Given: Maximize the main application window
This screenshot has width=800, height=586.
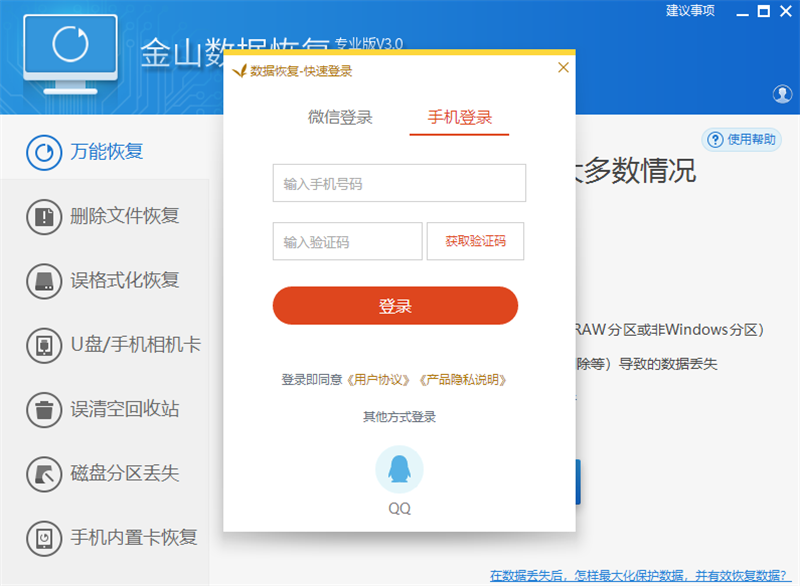Looking at the screenshot, I should pos(764,11).
